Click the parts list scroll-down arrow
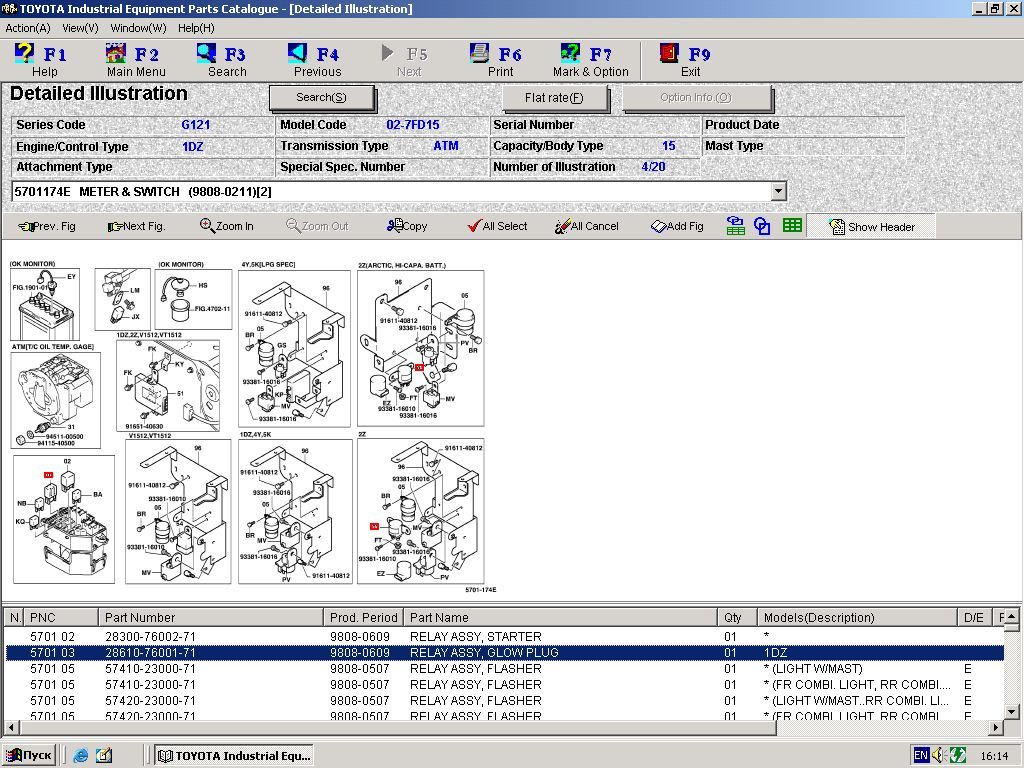The height and width of the screenshot is (768, 1024). coord(1011,712)
